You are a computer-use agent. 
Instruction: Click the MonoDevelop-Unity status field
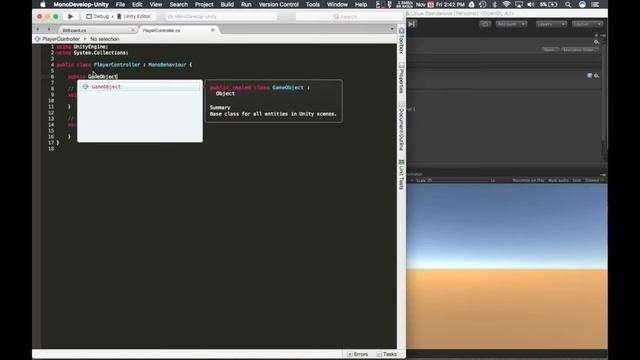(221, 16)
